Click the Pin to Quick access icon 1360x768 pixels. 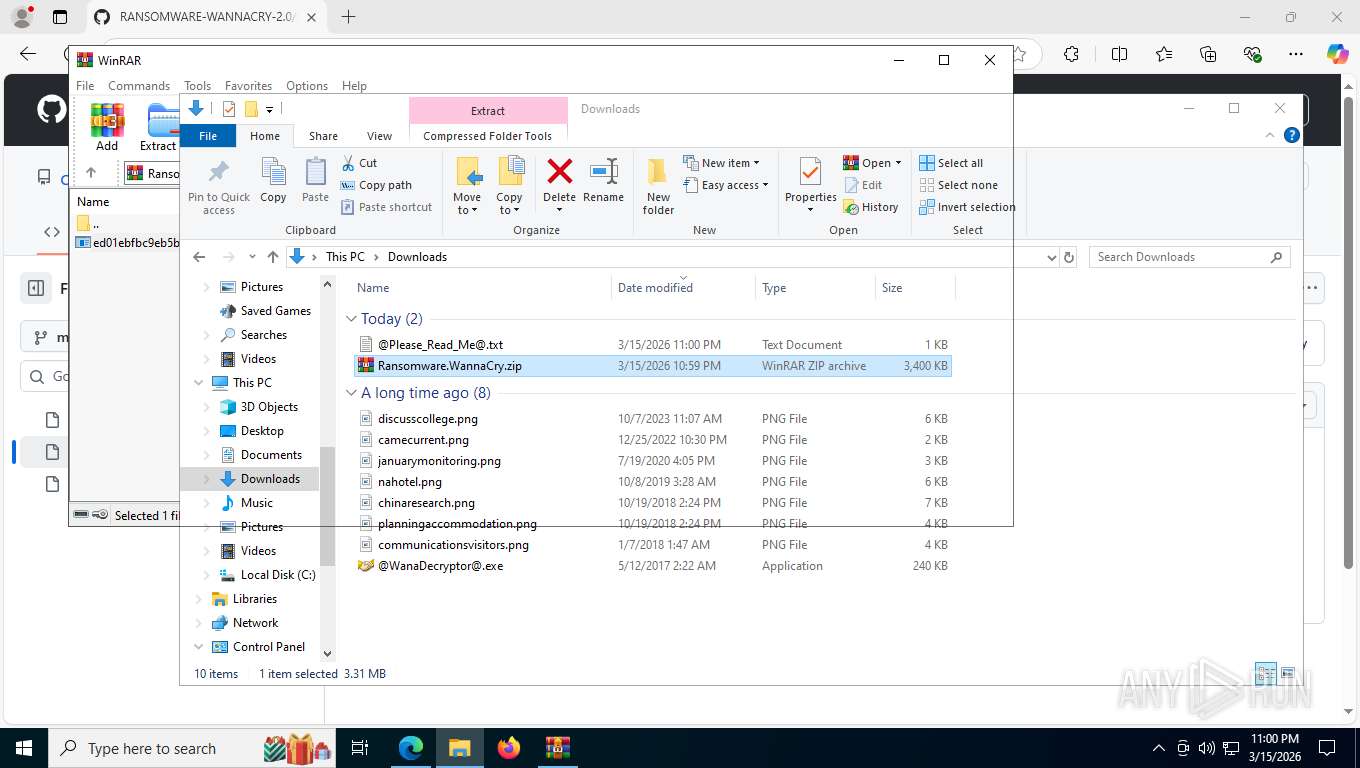(x=218, y=172)
